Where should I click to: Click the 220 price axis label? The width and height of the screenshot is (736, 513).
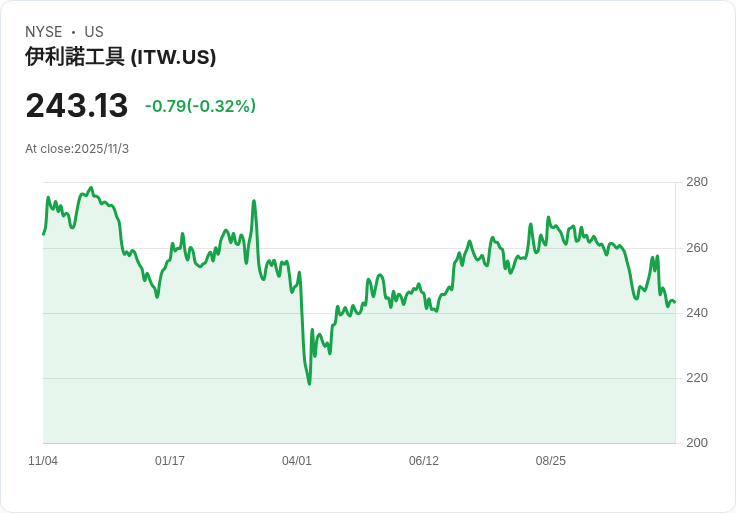697,378
